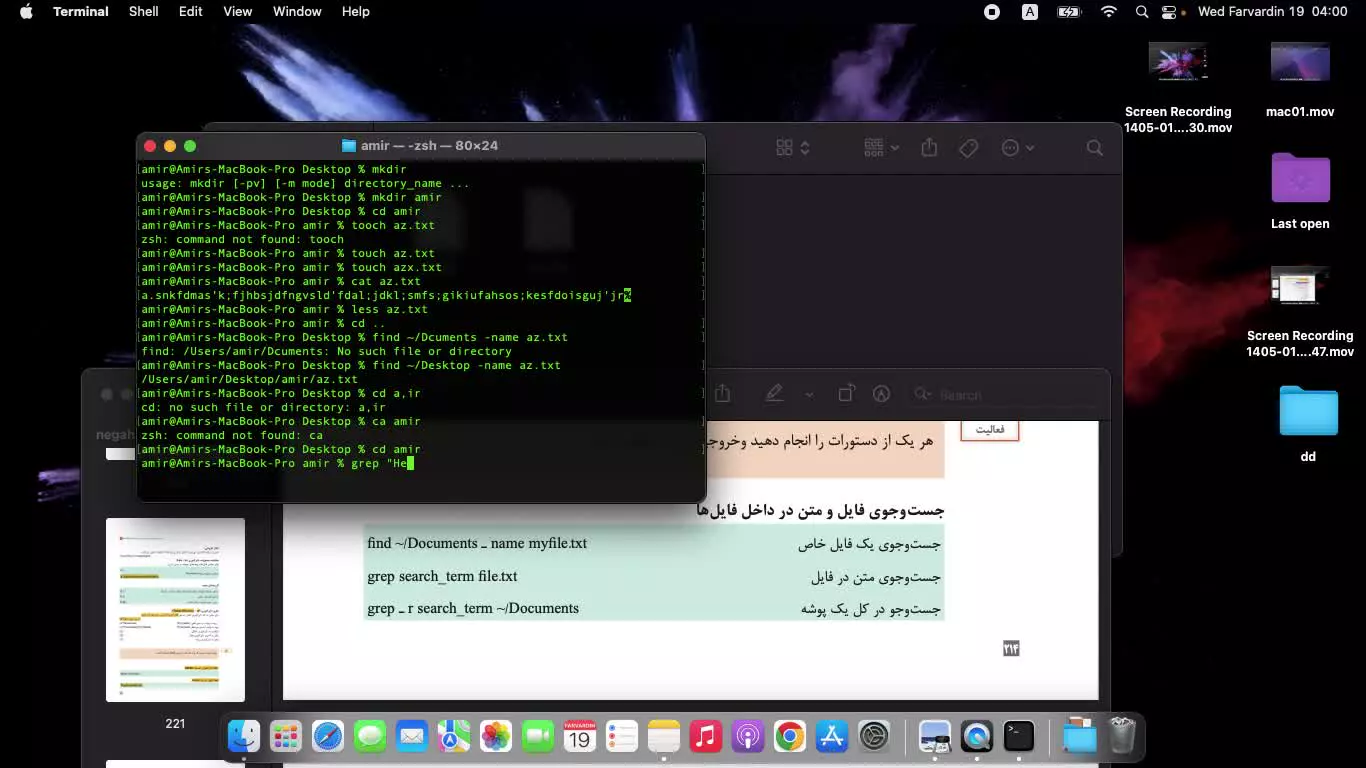Open the View menu

point(238,12)
